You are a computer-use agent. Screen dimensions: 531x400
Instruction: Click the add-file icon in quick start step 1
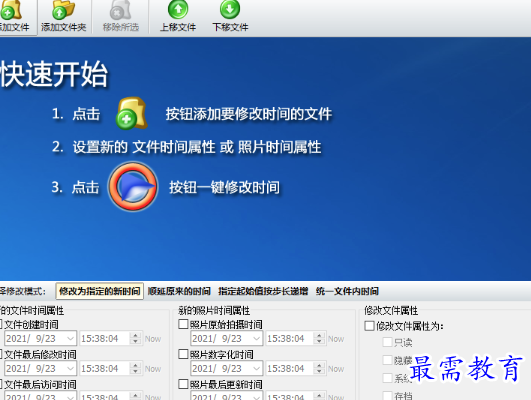(x=131, y=113)
